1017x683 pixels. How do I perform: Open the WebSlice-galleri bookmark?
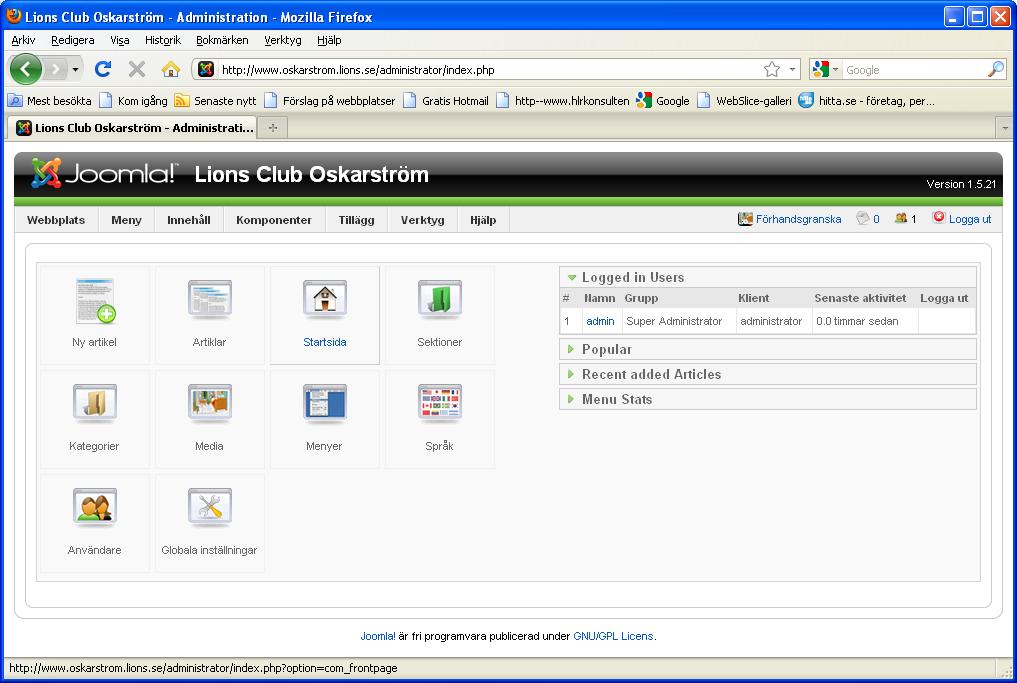tap(744, 101)
